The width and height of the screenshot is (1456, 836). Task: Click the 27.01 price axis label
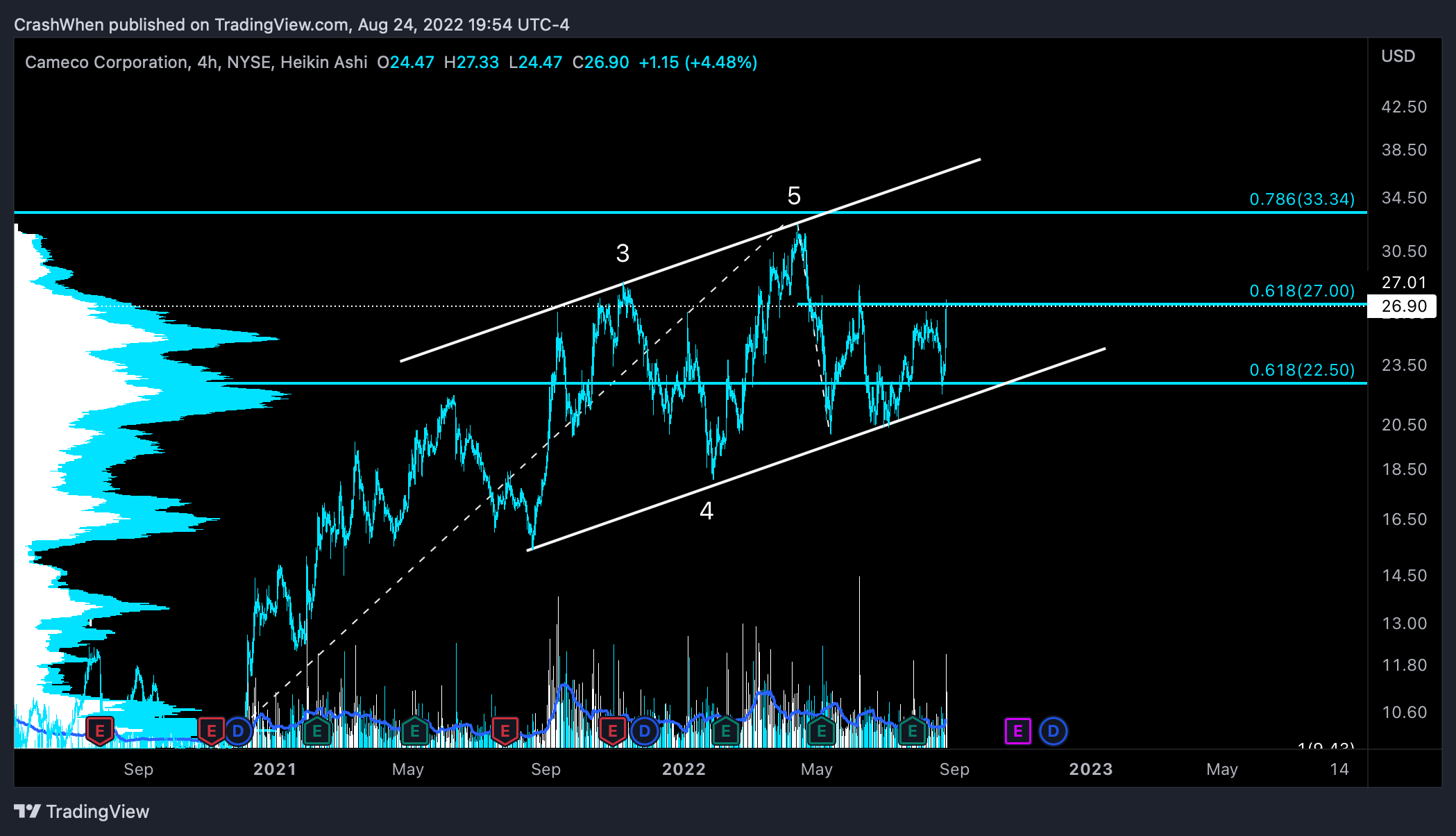pyautogui.click(x=1404, y=283)
